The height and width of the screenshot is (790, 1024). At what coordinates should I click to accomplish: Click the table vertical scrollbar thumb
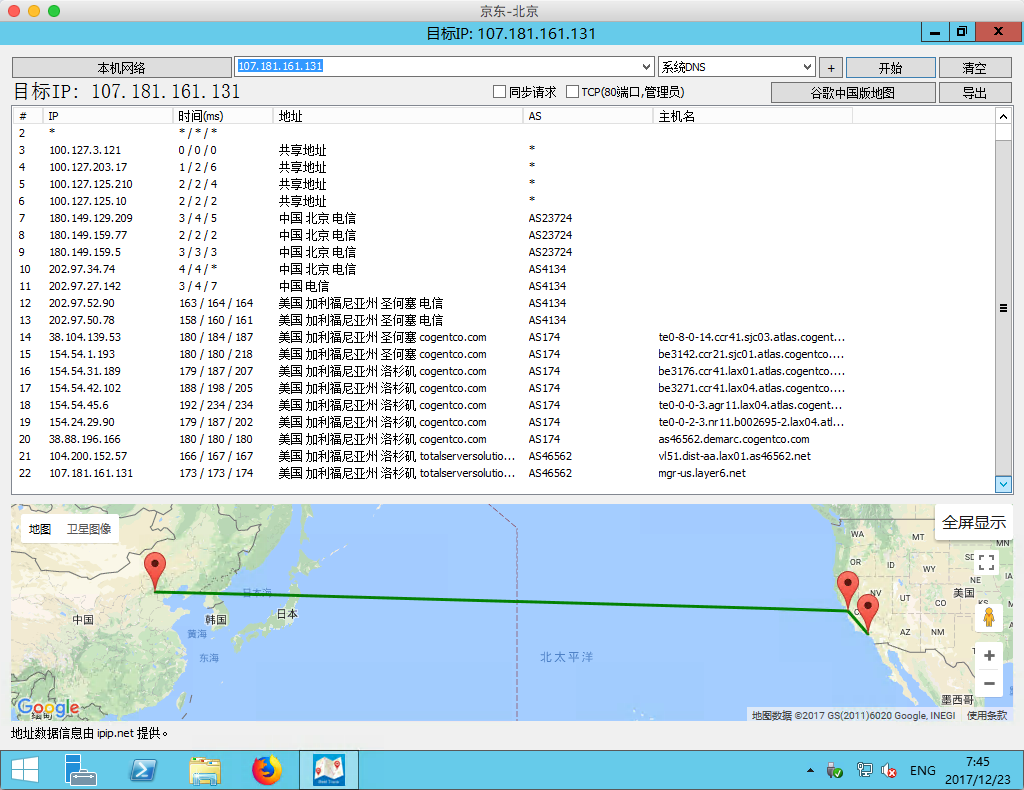click(1003, 308)
